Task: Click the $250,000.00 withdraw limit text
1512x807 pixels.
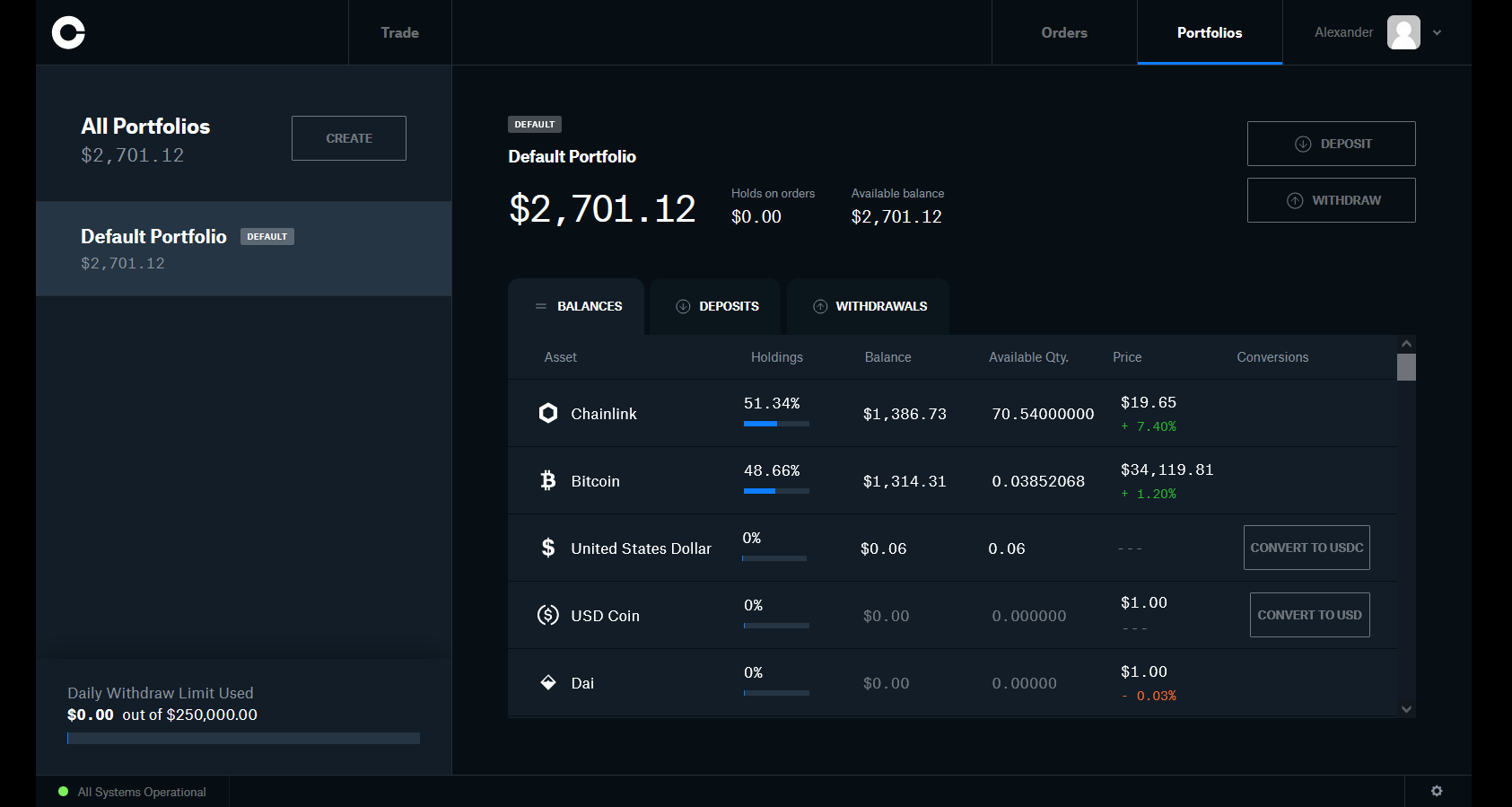Action: pyautogui.click(x=212, y=715)
